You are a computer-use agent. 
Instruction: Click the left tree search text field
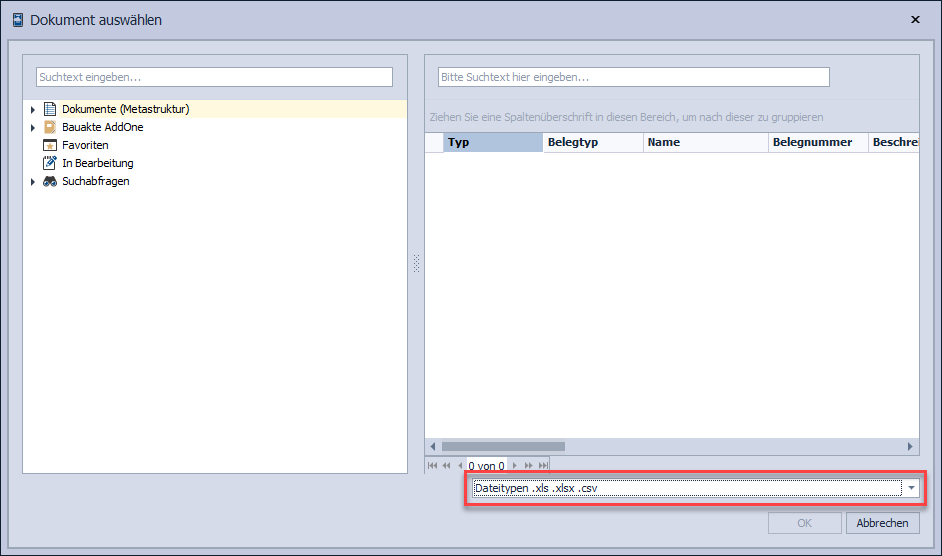(214, 77)
